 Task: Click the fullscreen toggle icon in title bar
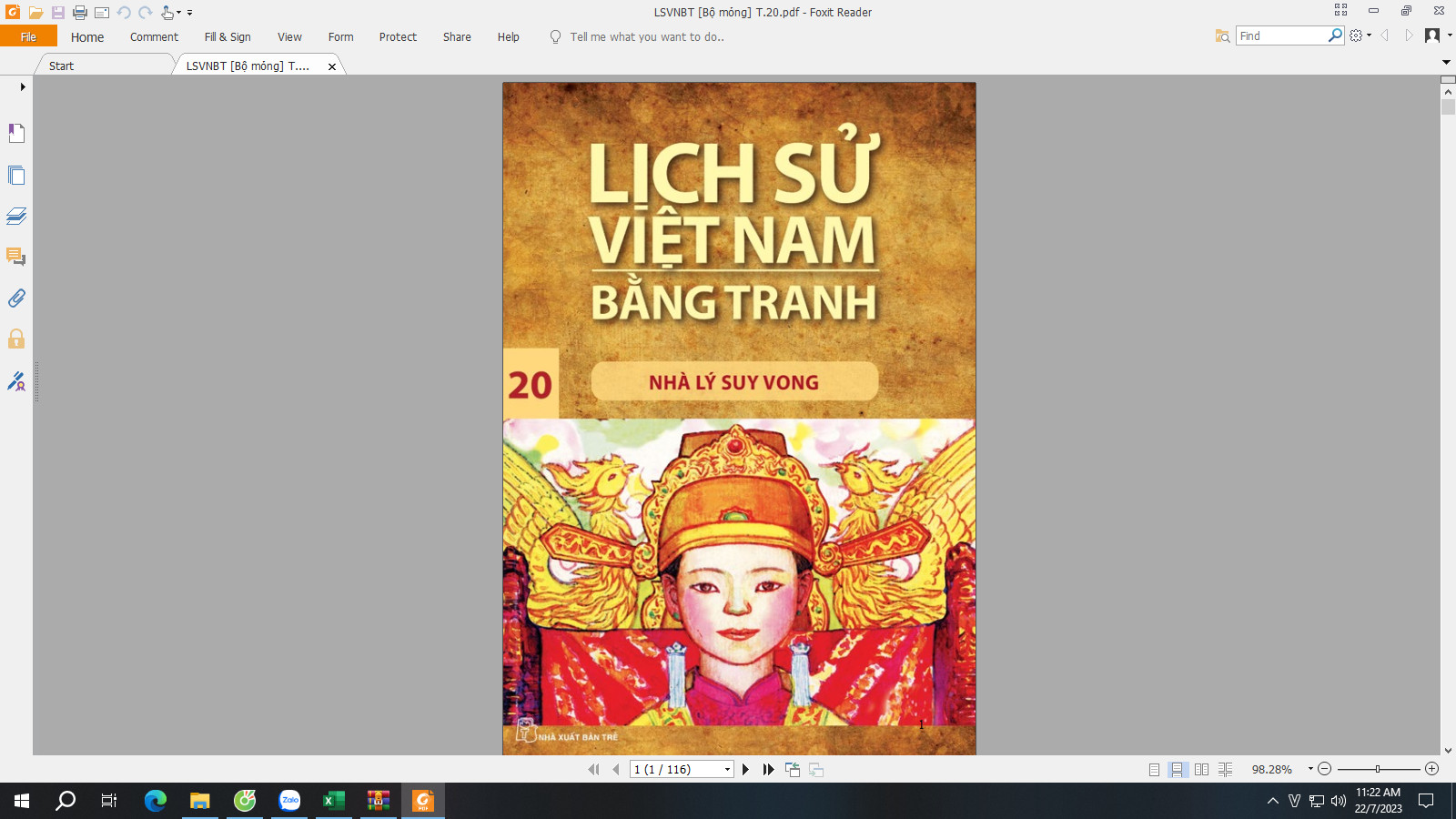pyautogui.click(x=1340, y=10)
